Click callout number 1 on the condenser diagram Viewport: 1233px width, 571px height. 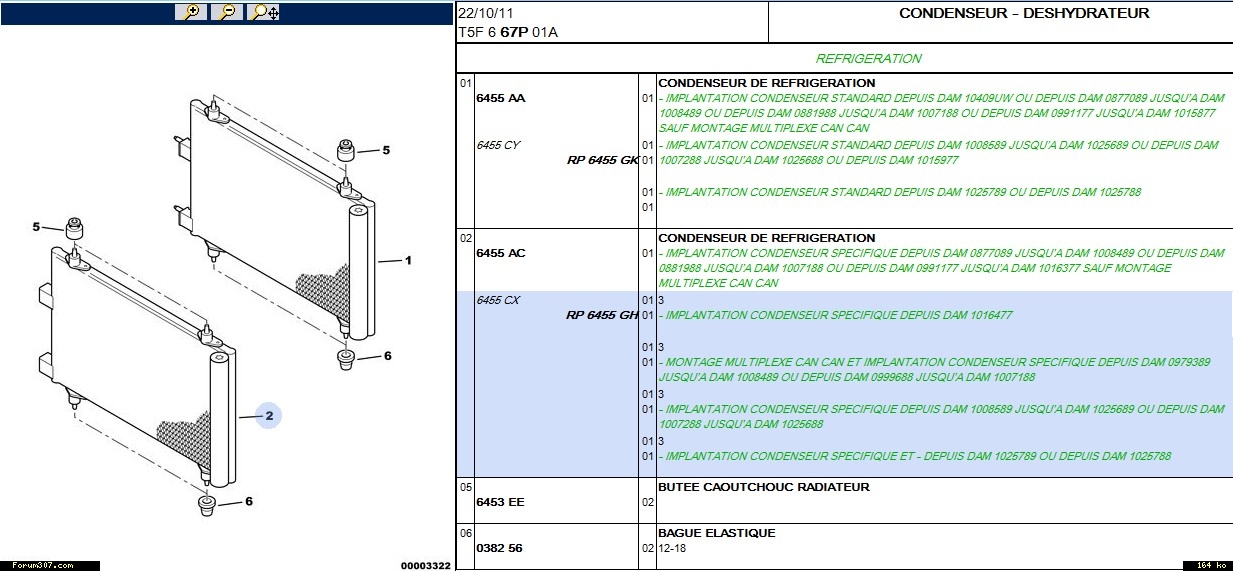pos(408,261)
